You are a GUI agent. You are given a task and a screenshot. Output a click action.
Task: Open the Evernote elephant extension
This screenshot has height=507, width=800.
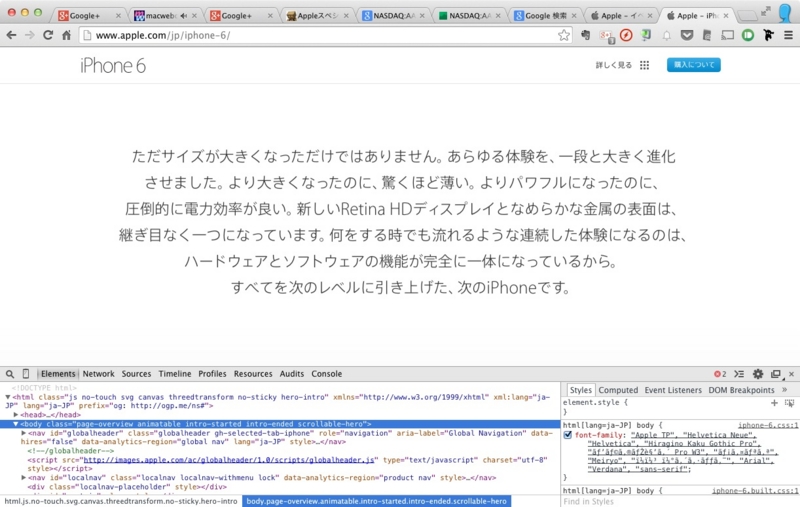585,35
